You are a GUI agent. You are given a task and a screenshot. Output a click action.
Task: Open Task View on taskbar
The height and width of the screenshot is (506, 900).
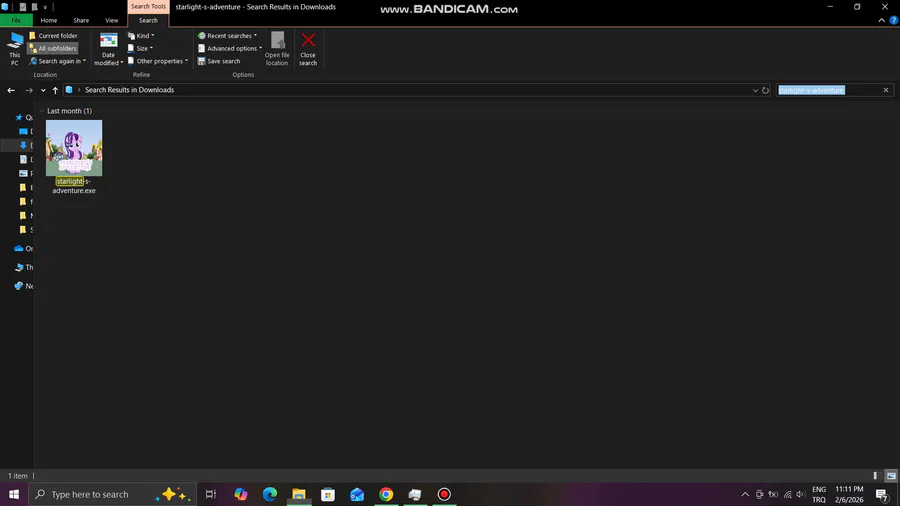(x=211, y=494)
